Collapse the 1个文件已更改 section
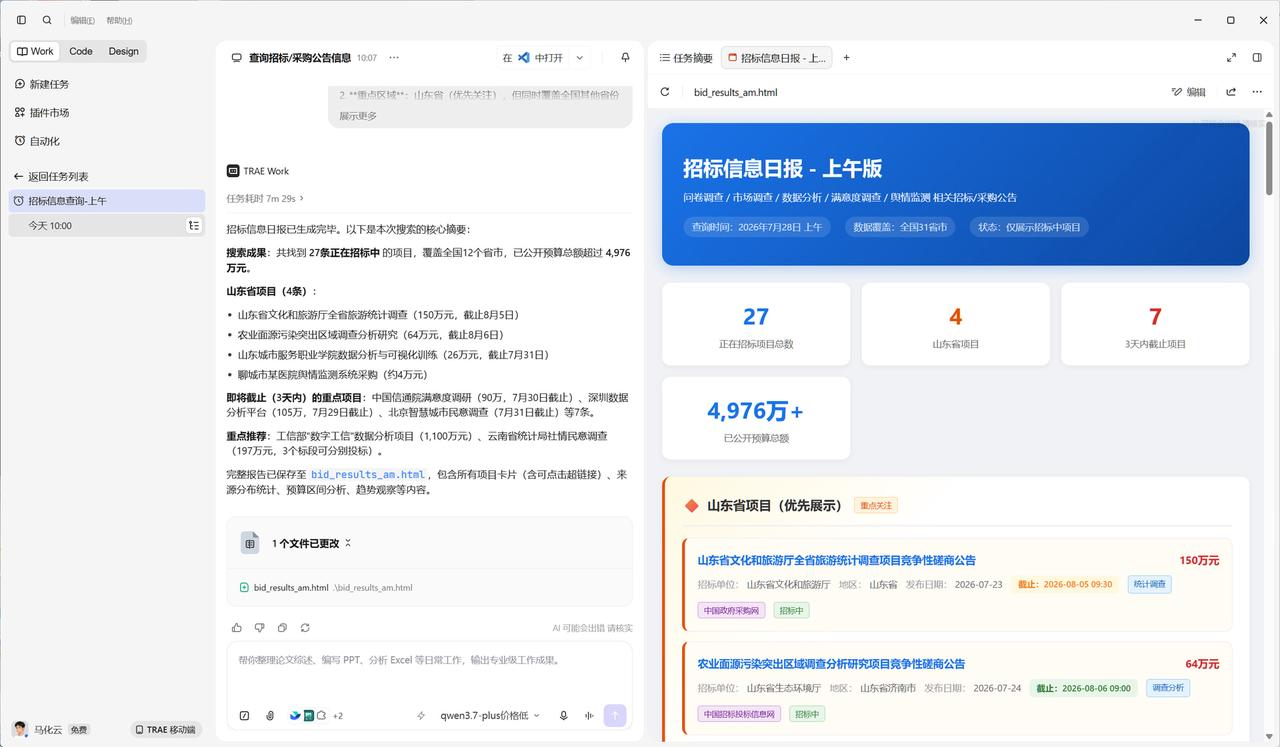 click(x=348, y=543)
